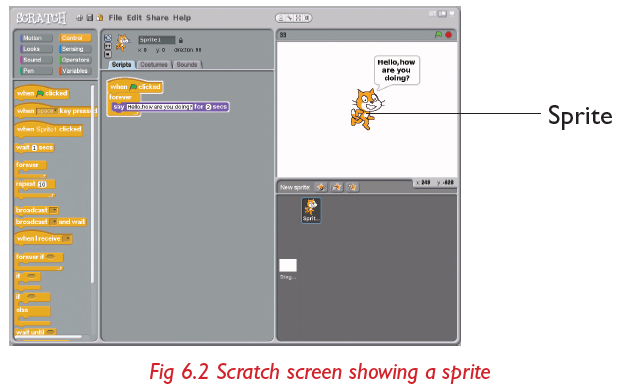Image resolution: width=619 pixels, height=386 pixels.
Task: Click the script area's 'when flag clicked' block
Action: [135, 86]
